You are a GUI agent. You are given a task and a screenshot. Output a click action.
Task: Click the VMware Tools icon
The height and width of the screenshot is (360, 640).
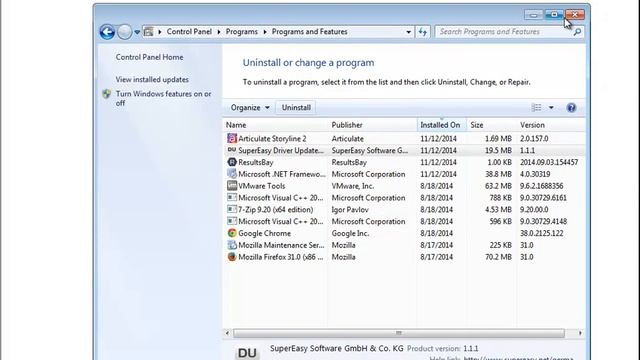coord(232,186)
